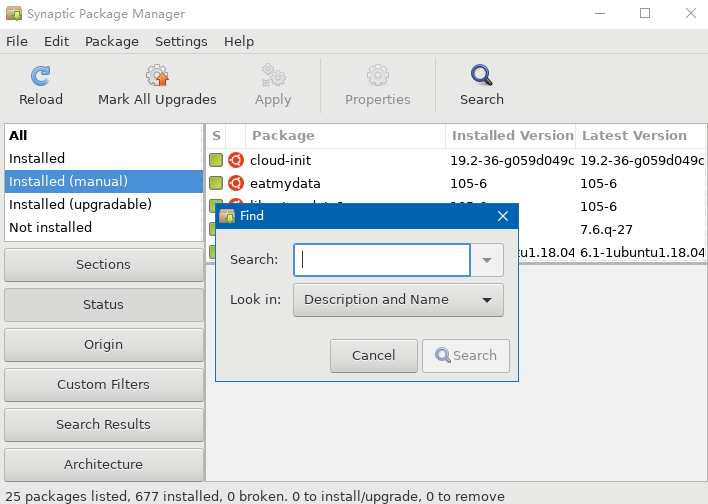Image resolution: width=708 pixels, height=504 pixels.
Task: Click the Ubuntu logo icon beside cloud-init
Action: pos(236,160)
